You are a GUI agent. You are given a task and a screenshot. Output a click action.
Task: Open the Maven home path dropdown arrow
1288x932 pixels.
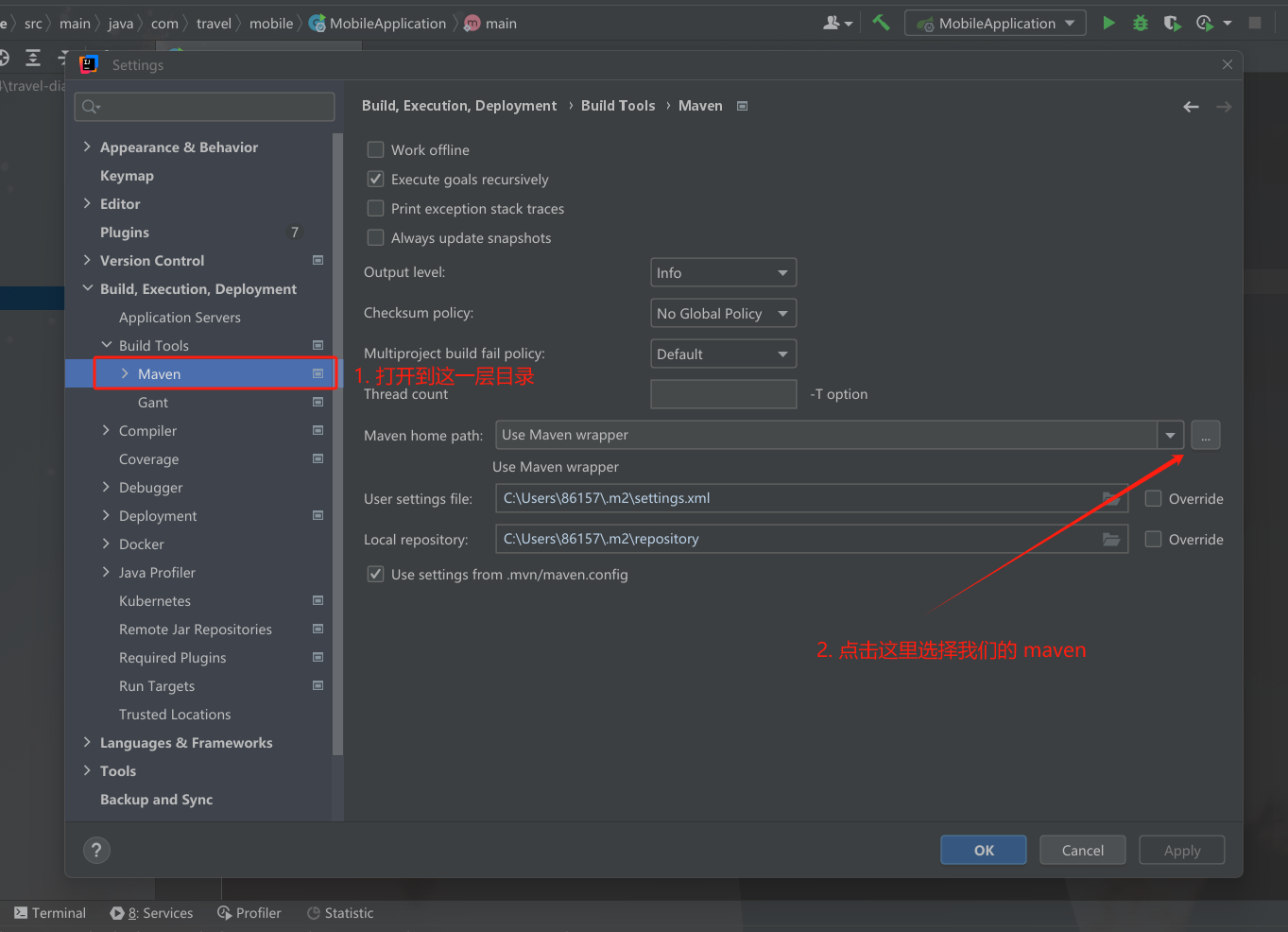coord(1170,435)
